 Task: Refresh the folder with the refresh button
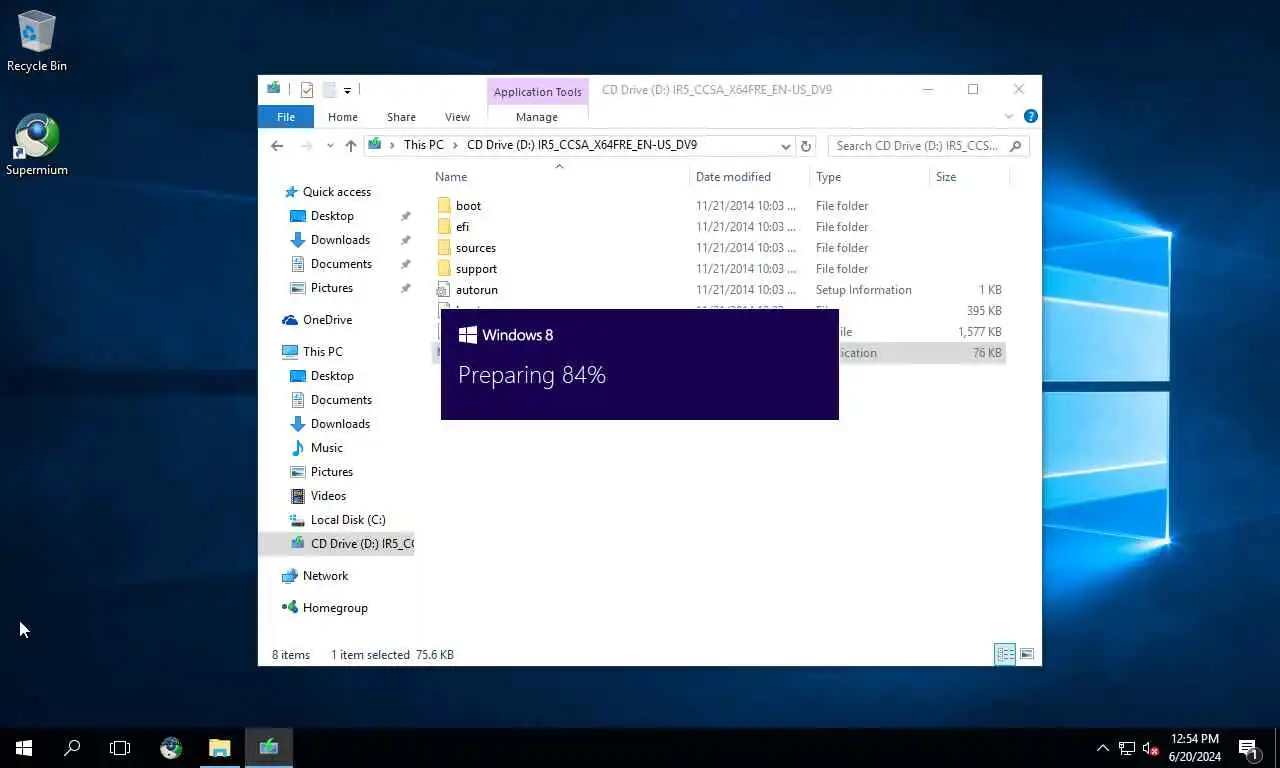click(806, 146)
